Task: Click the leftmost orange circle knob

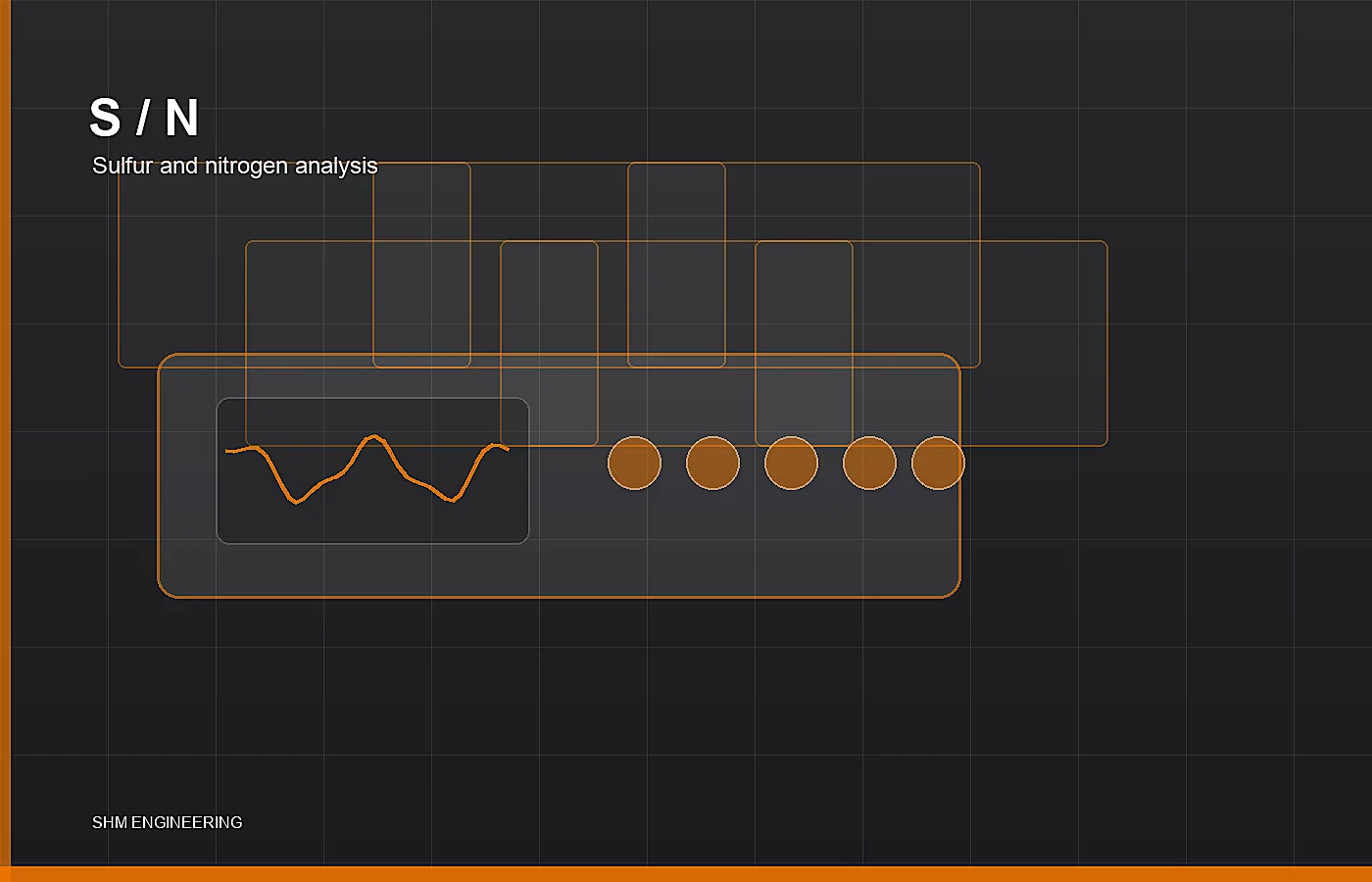Action: 634,463
